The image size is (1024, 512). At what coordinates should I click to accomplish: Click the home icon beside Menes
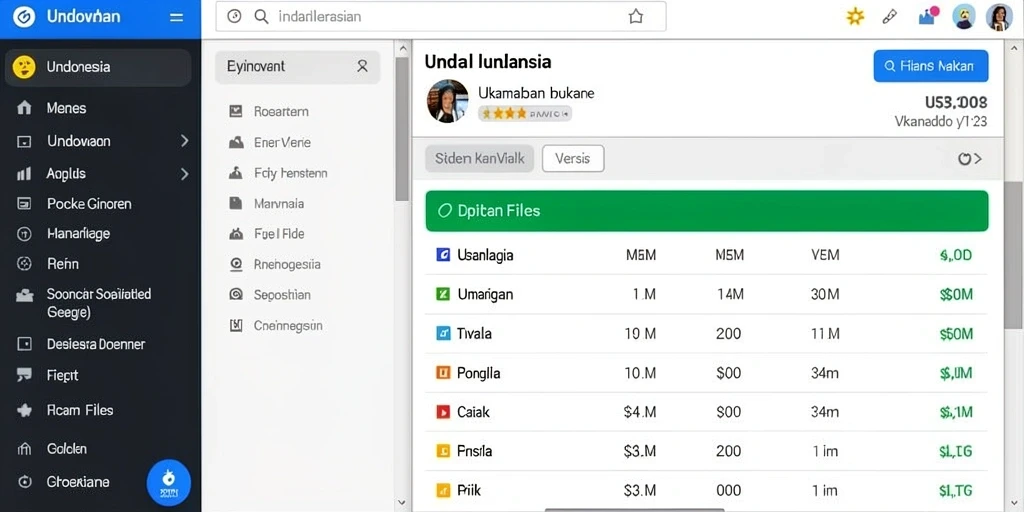(x=24, y=108)
